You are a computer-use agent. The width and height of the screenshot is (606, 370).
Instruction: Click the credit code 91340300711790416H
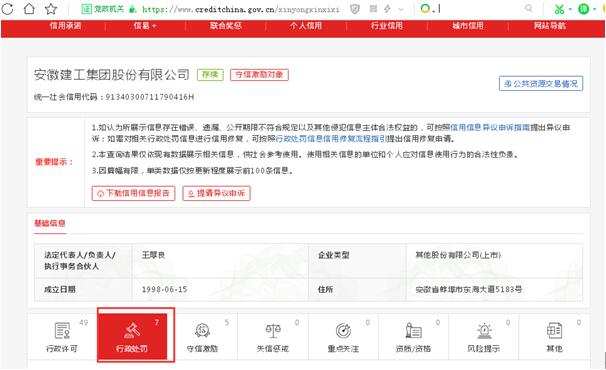150,97
